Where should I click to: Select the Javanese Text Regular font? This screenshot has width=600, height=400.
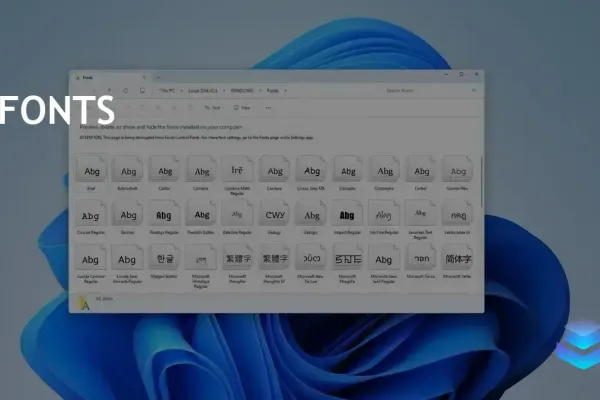pos(421,213)
